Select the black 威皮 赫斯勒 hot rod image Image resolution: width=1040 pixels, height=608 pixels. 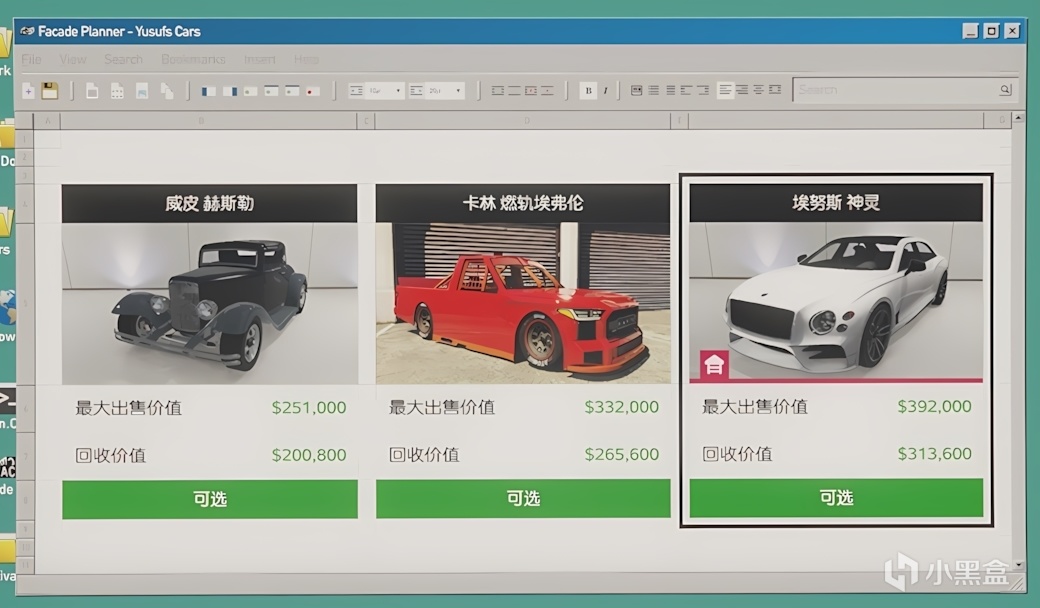click(x=210, y=303)
